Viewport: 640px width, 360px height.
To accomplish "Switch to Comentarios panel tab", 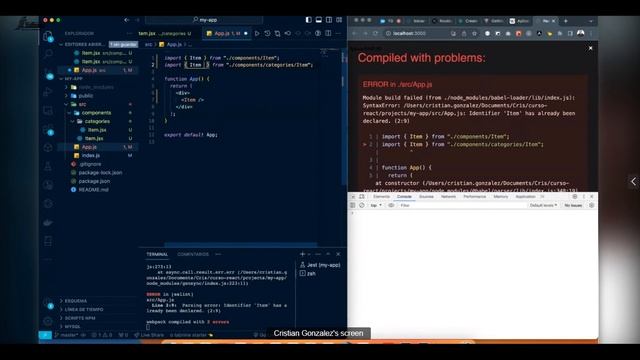I will (x=193, y=254).
